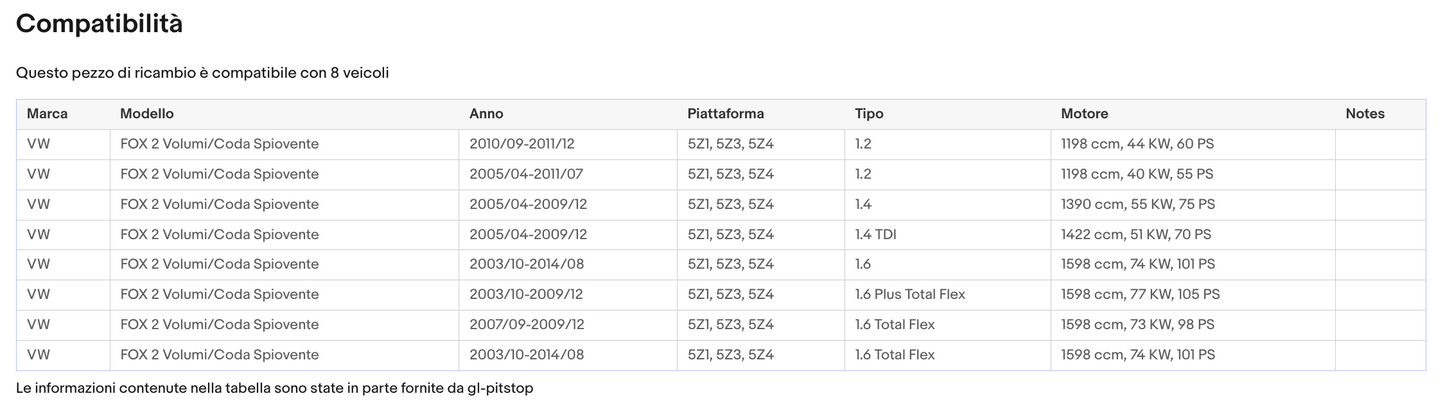Viewport: 1445px width, 414px height.
Task: Select the Anno column header
Action: 486,114
